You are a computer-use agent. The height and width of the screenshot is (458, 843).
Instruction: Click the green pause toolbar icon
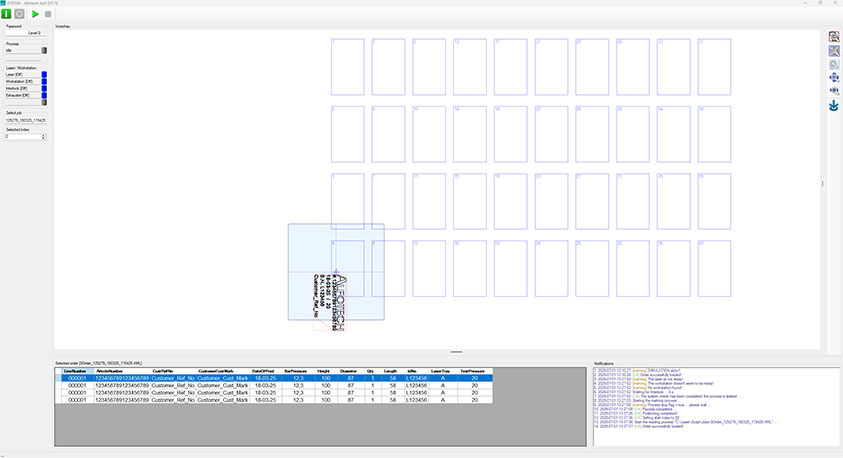click(7, 14)
